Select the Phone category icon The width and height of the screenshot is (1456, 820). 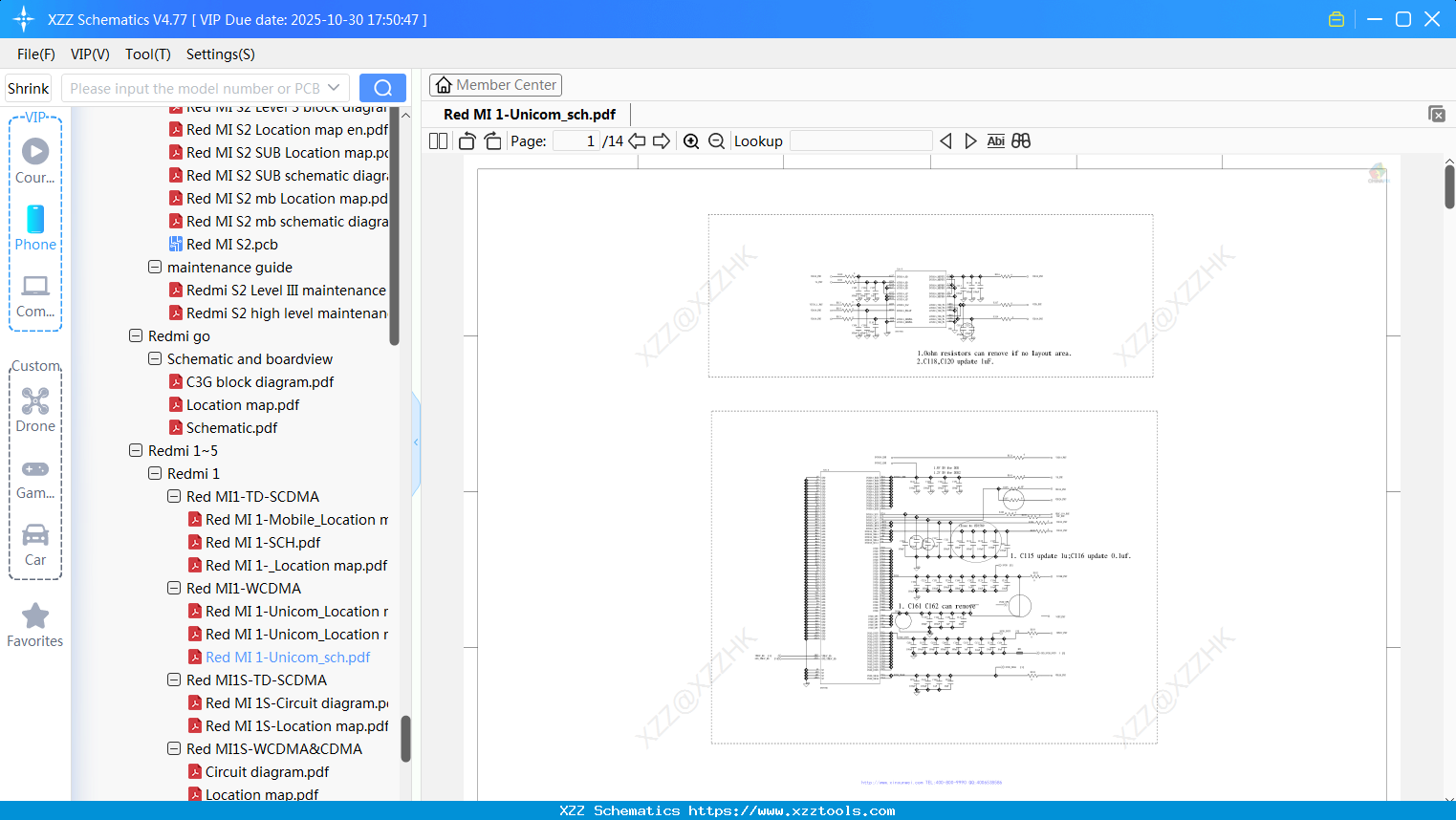(x=35, y=228)
